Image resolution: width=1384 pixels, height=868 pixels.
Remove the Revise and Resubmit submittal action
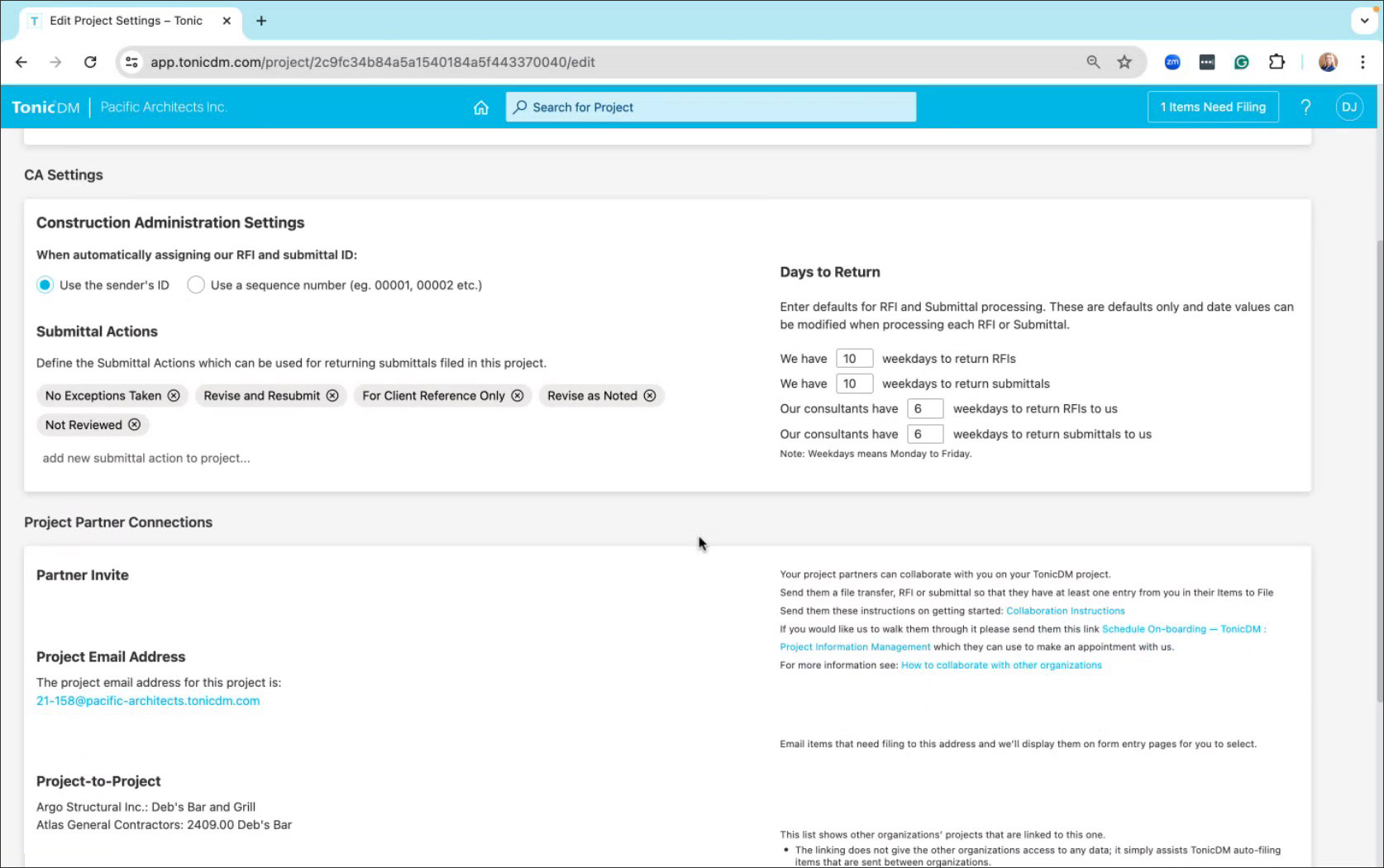332,396
